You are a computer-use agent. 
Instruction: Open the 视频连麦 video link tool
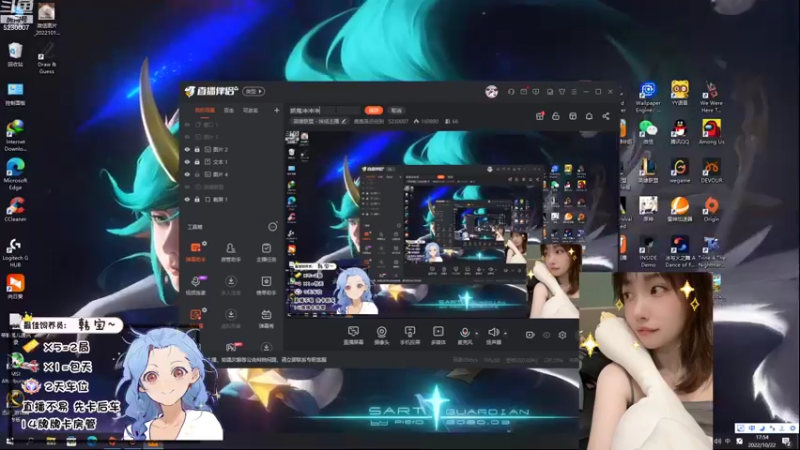click(x=196, y=285)
